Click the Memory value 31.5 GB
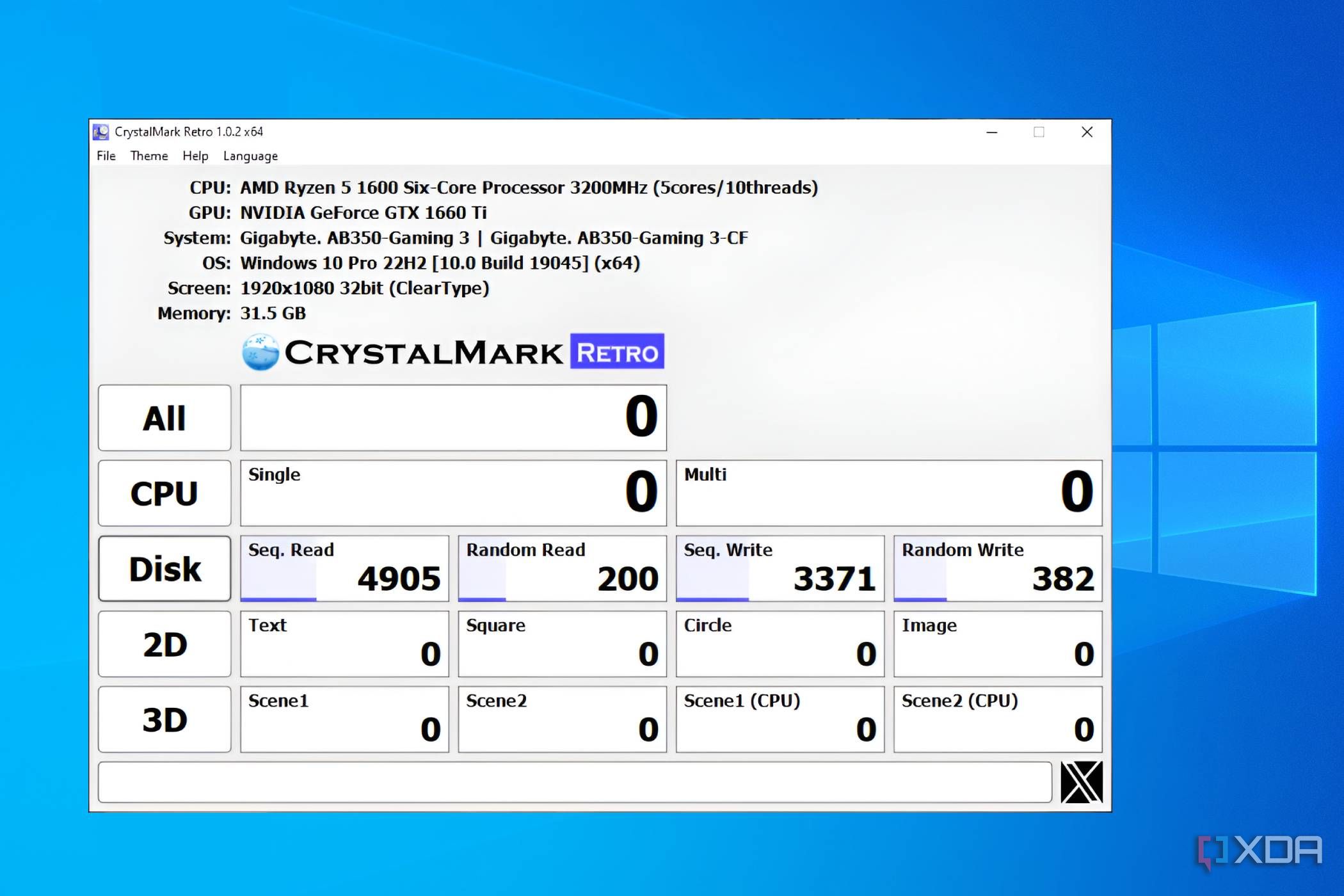Image resolution: width=1344 pixels, height=896 pixels. click(273, 313)
